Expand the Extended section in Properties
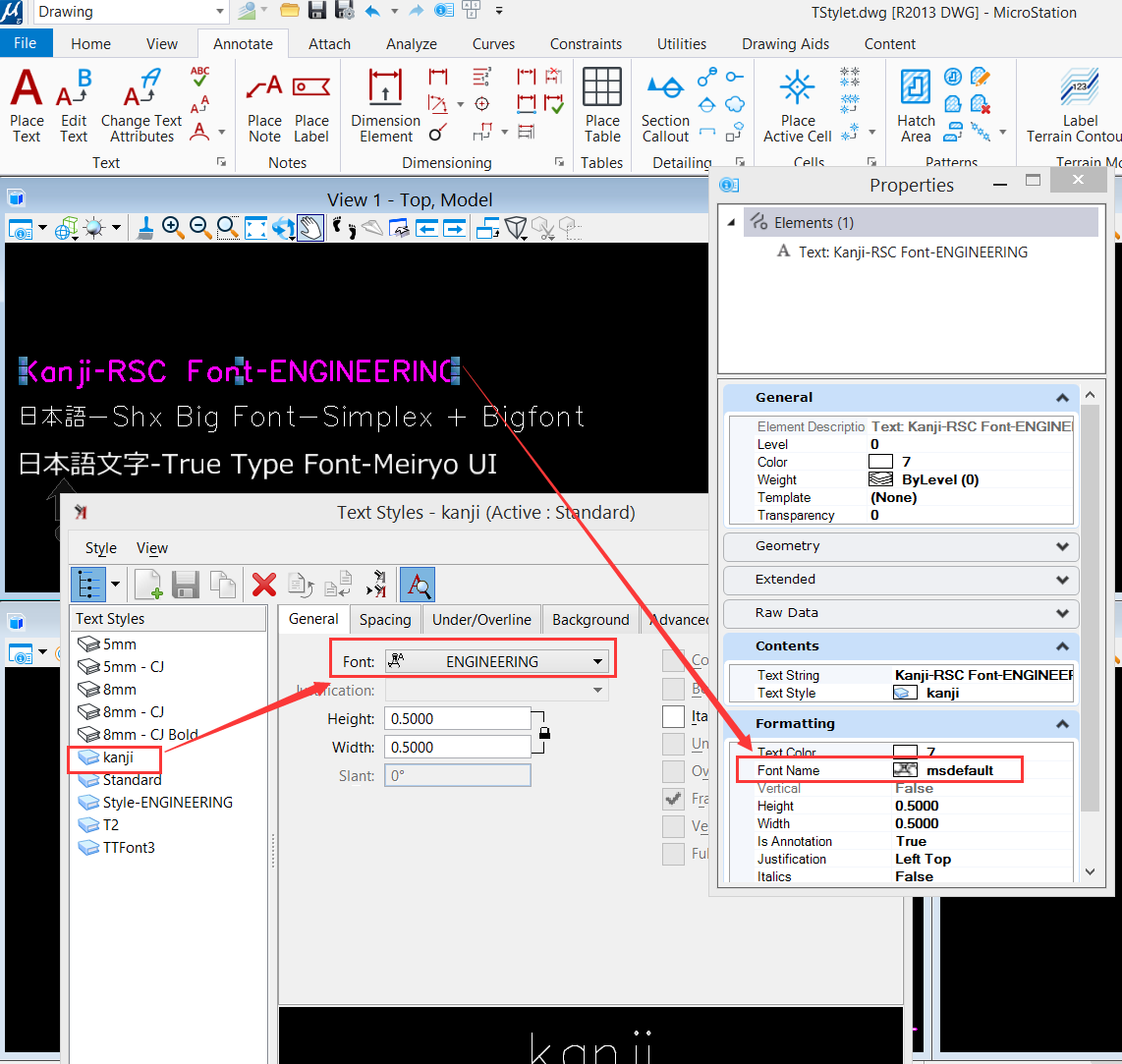The width and height of the screenshot is (1122, 1064). (1063, 580)
